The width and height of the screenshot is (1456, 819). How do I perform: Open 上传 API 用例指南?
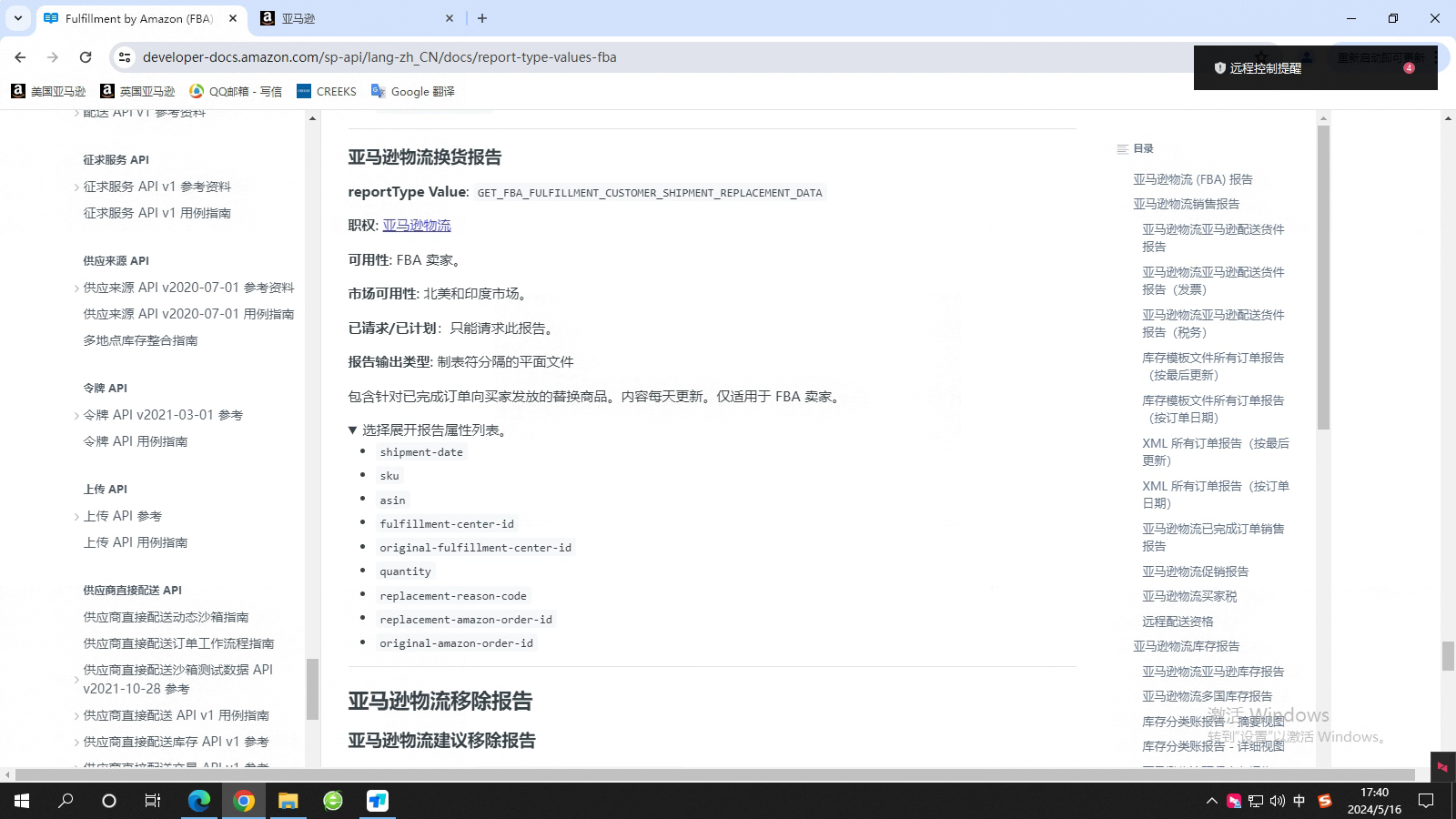136,541
